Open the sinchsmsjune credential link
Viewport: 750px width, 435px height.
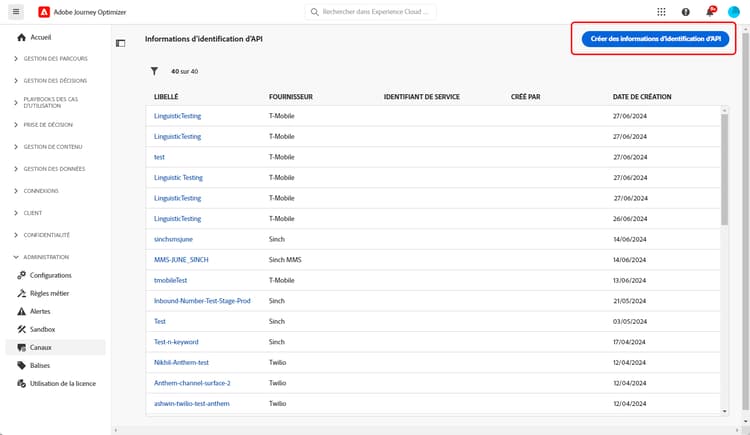click(173, 239)
